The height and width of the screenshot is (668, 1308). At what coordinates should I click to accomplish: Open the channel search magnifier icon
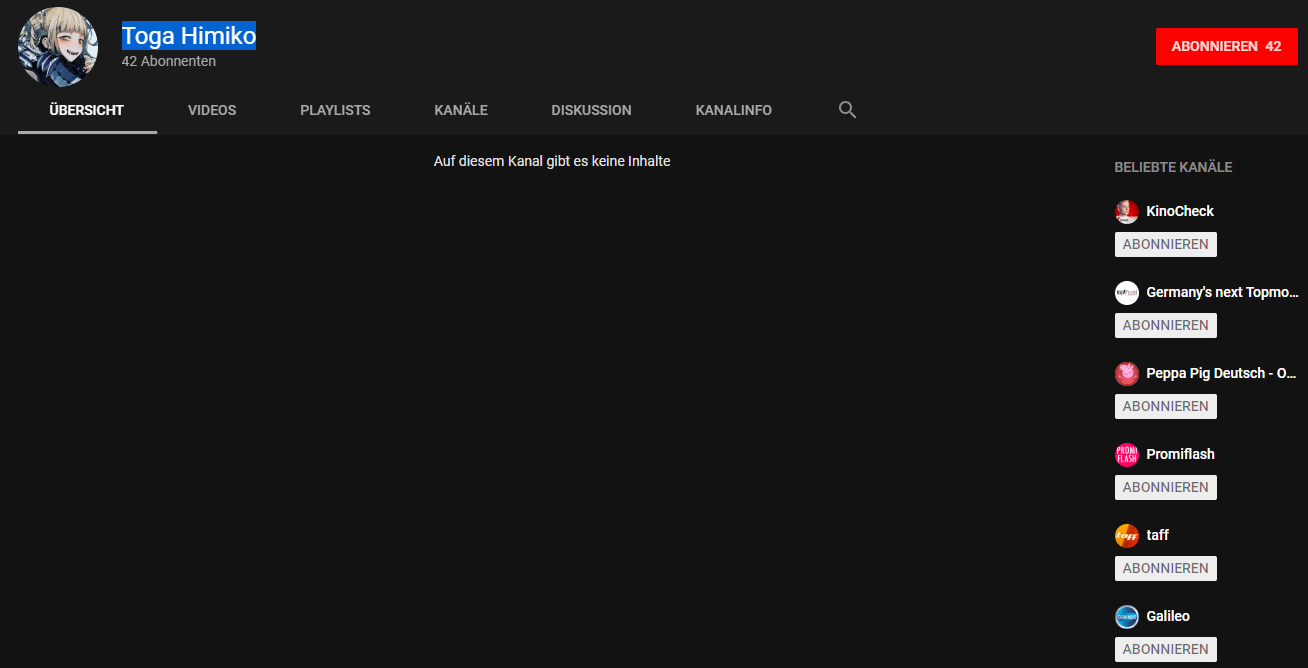click(x=847, y=110)
